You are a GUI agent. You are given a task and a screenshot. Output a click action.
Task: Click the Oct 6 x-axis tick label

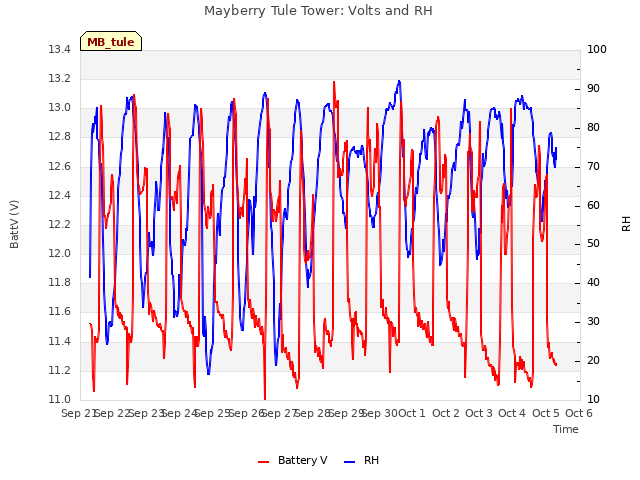pos(579,413)
